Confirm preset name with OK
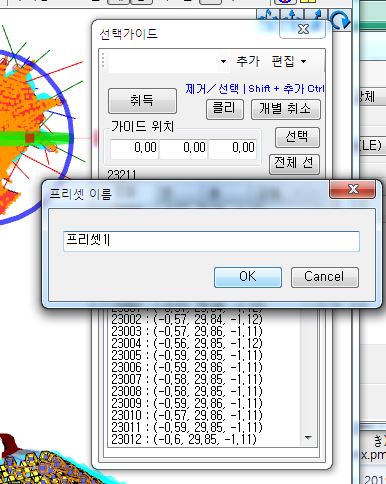 248,277
